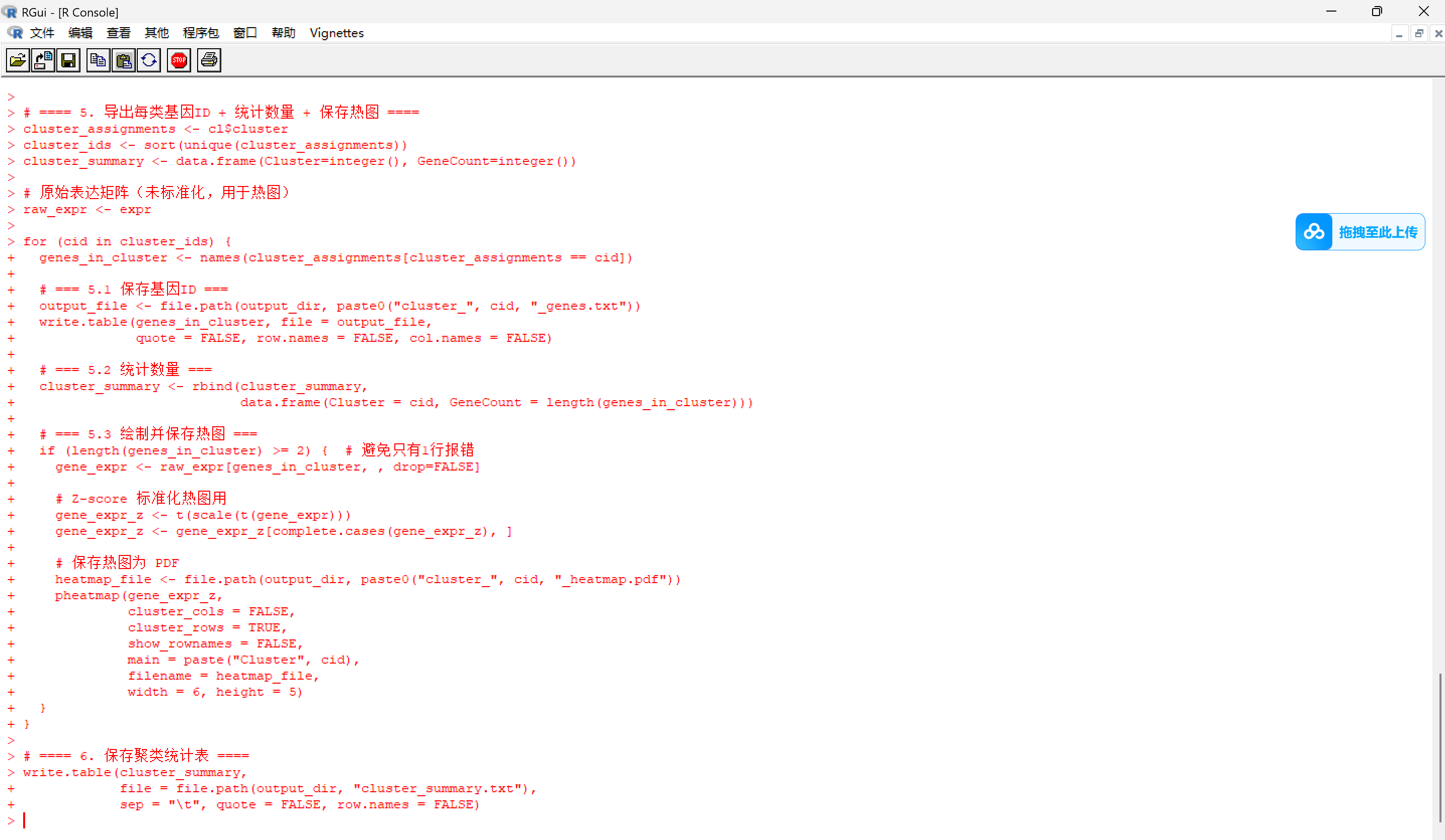Click the cloud upload icon
The image size is (1445, 840).
pyautogui.click(x=1314, y=232)
